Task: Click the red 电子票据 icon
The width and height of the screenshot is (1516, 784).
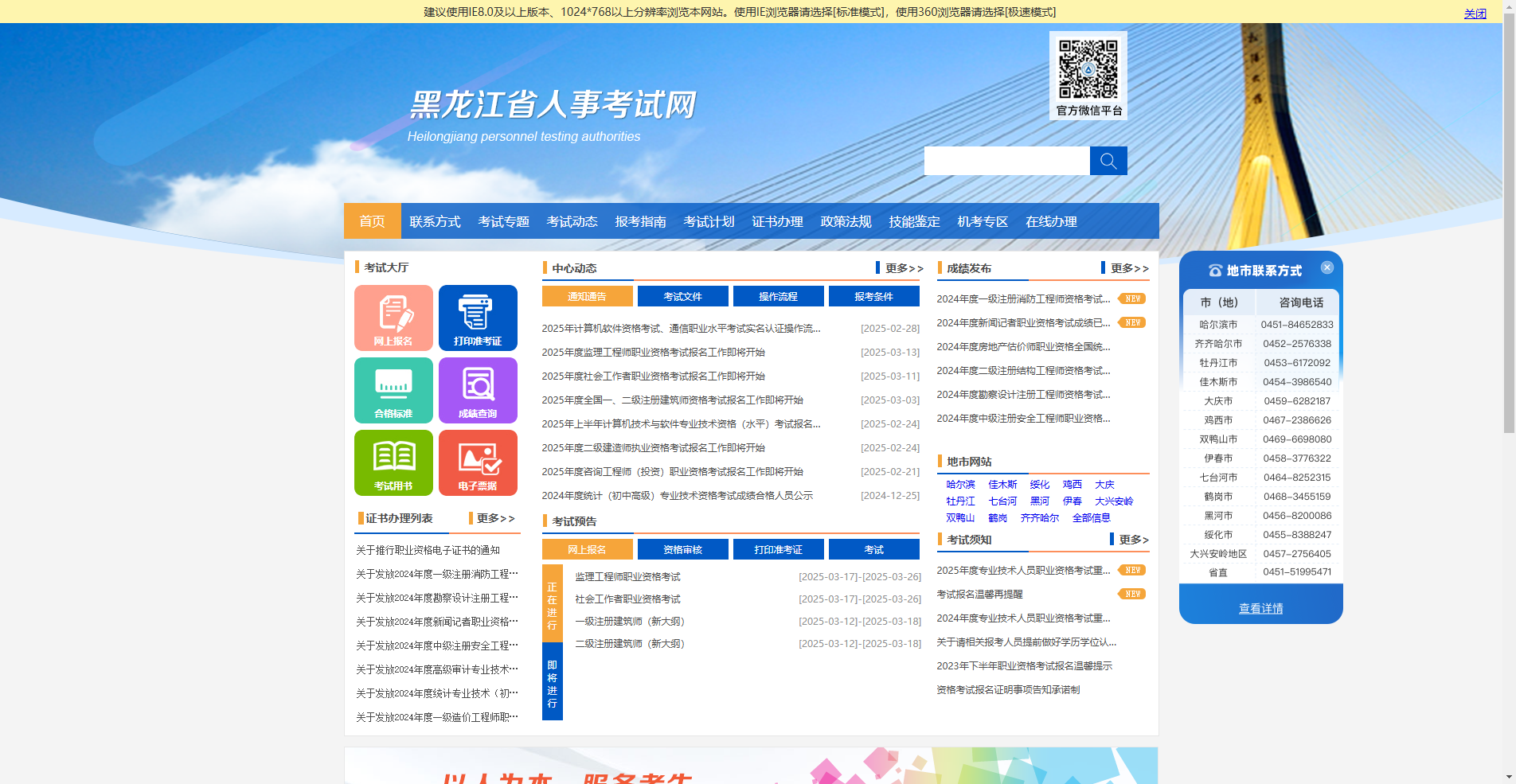Action: 478,462
